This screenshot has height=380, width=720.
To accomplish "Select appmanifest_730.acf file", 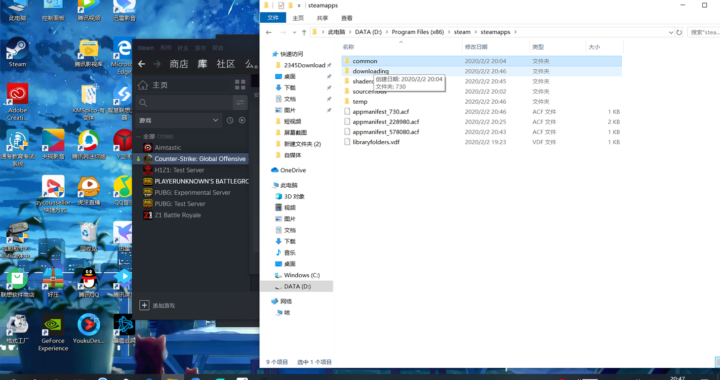I will [482, 112].
